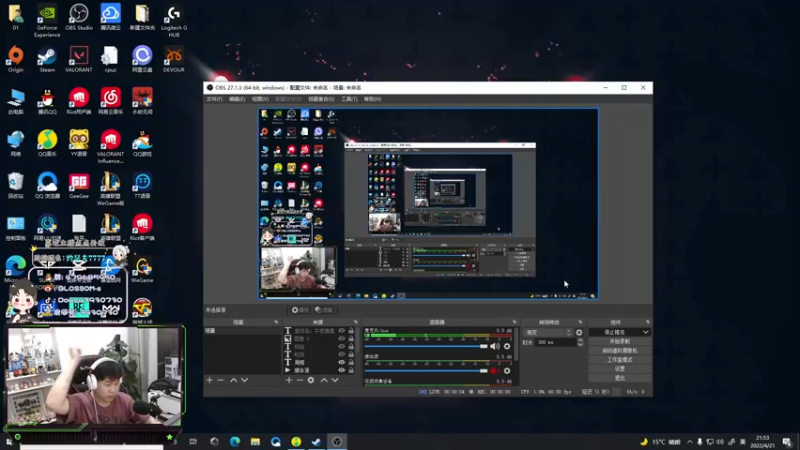Open transition properties gear beside 渐变

pos(579,332)
